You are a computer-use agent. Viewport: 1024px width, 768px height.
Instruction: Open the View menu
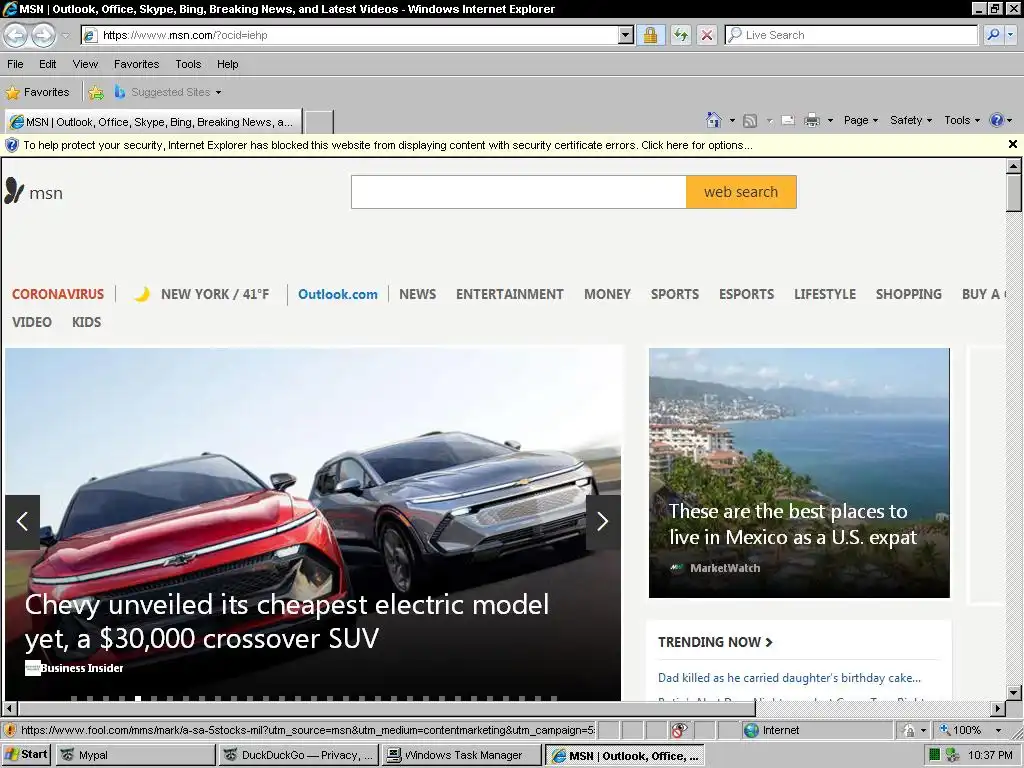[x=85, y=64]
